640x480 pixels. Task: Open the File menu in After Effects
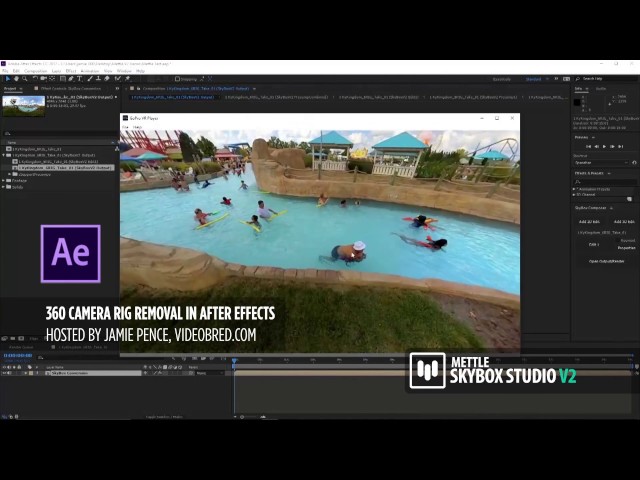click(x=5, y=71)
